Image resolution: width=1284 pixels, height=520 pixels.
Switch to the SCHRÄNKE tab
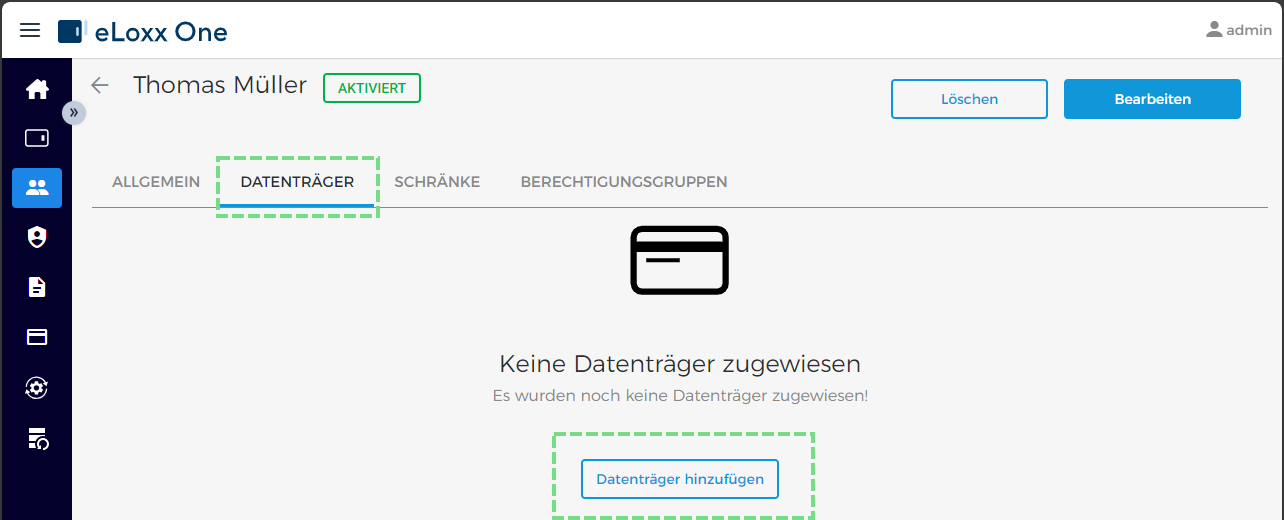tap(437, 182)
